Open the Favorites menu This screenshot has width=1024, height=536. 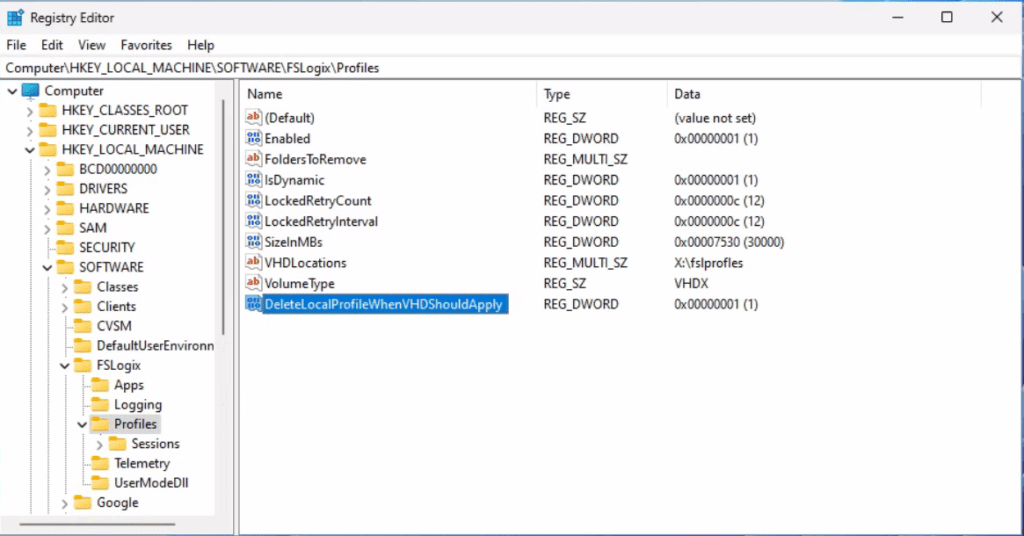(146, 45)
